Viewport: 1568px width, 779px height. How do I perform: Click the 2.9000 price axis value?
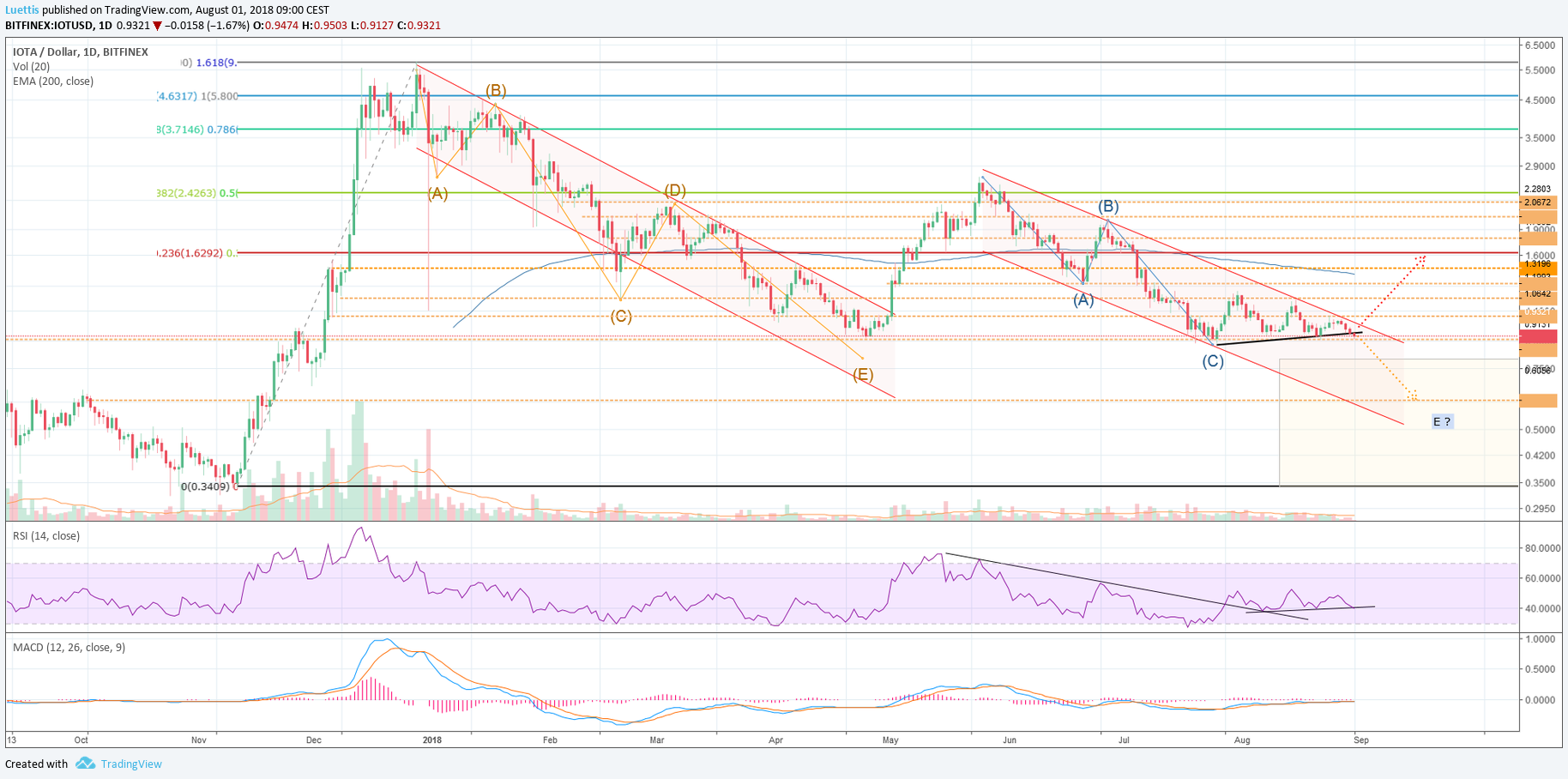[x=1540, y=166]
